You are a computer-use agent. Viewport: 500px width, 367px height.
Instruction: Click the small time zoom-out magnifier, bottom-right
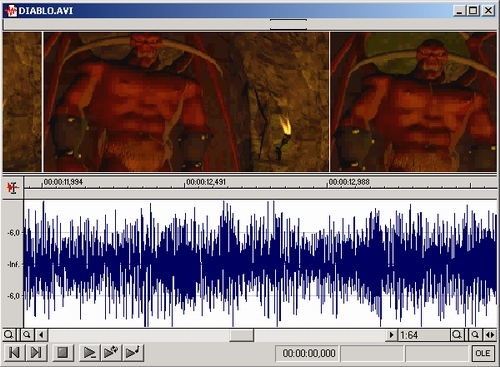point(475,335)
